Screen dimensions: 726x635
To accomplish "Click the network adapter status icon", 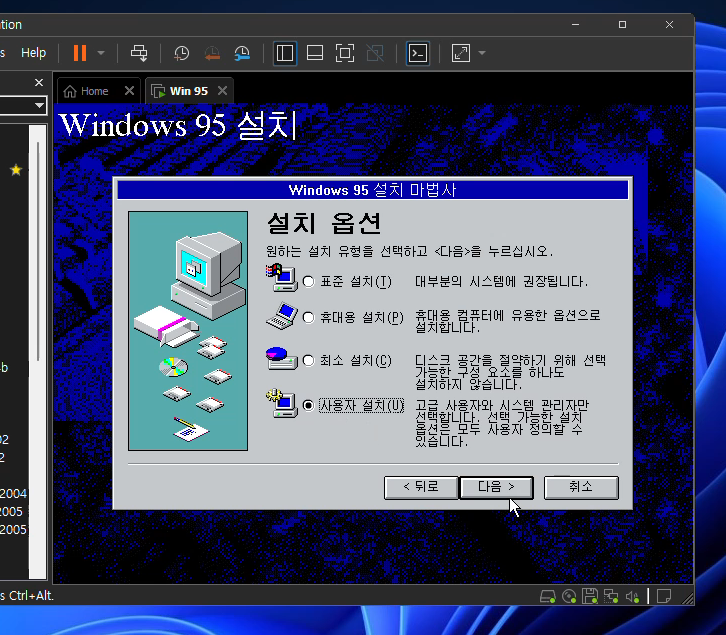I will 611,597.
